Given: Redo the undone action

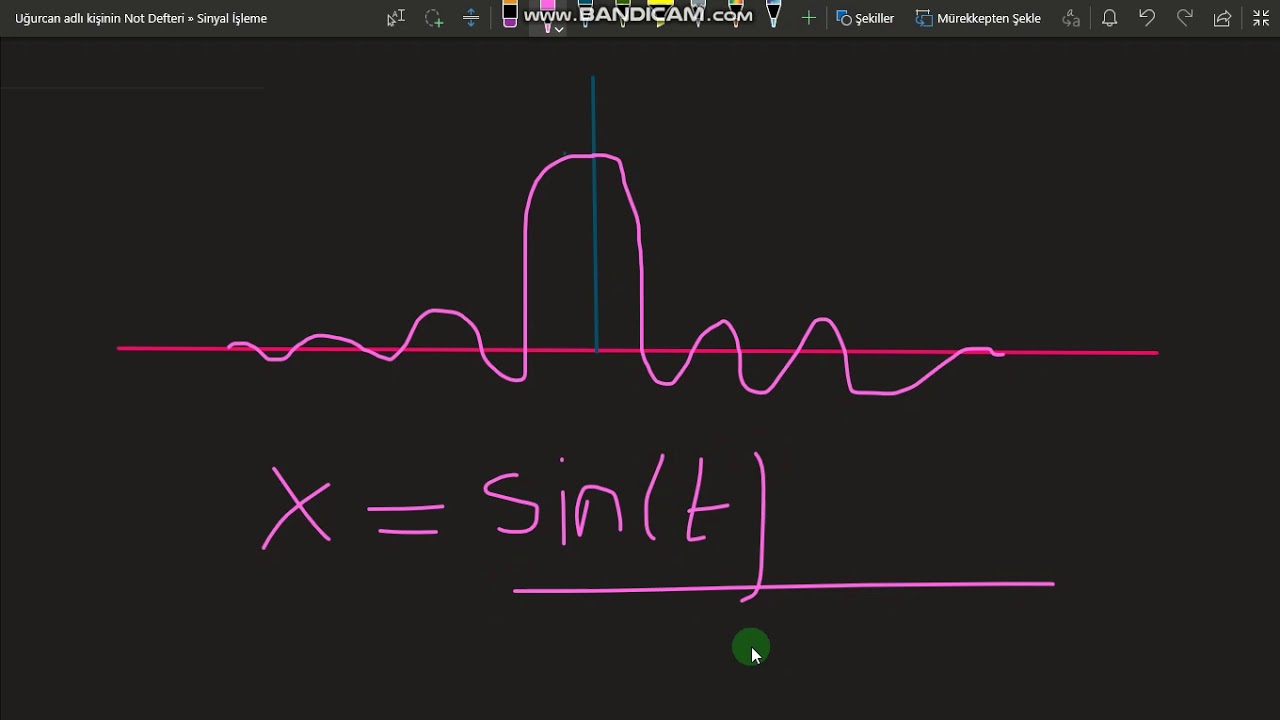Looking at the screenshot, I should tap(1185, 18).
